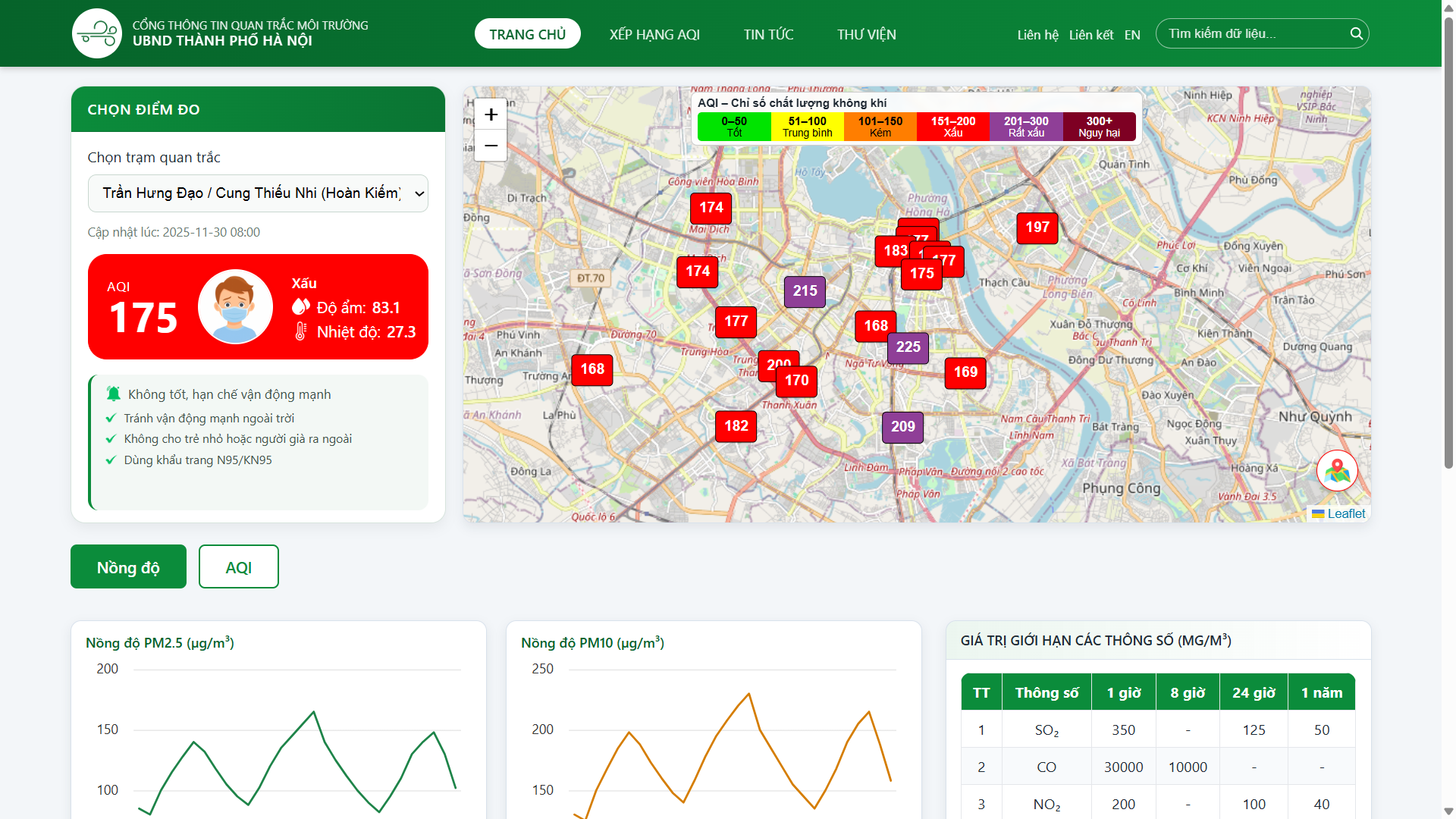Zoom out on the map

491,146
